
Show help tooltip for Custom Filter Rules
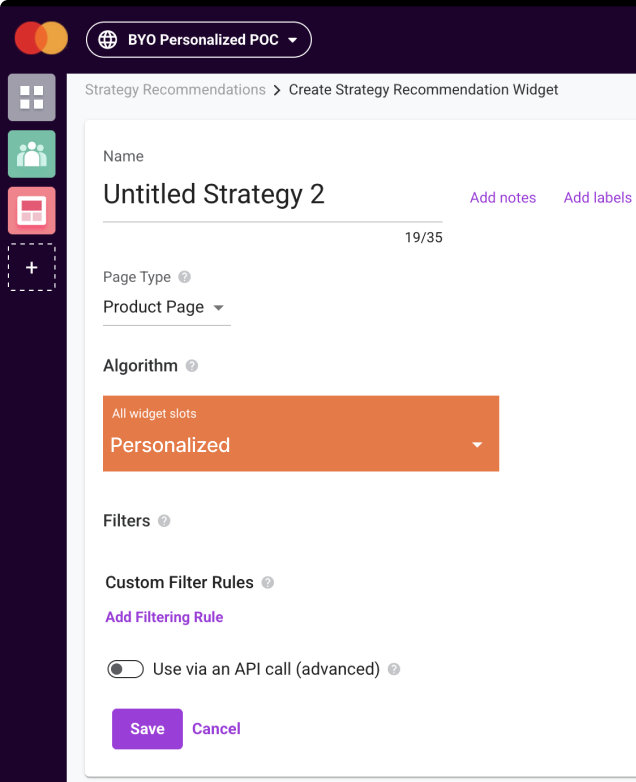[268, 583]
